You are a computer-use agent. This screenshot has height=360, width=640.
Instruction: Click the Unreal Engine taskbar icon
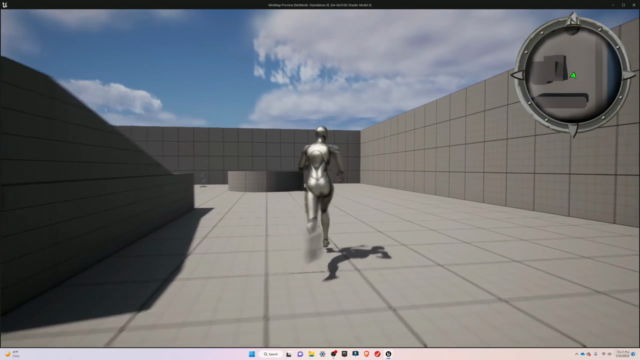pyautogui.click(x=388, y=354)
